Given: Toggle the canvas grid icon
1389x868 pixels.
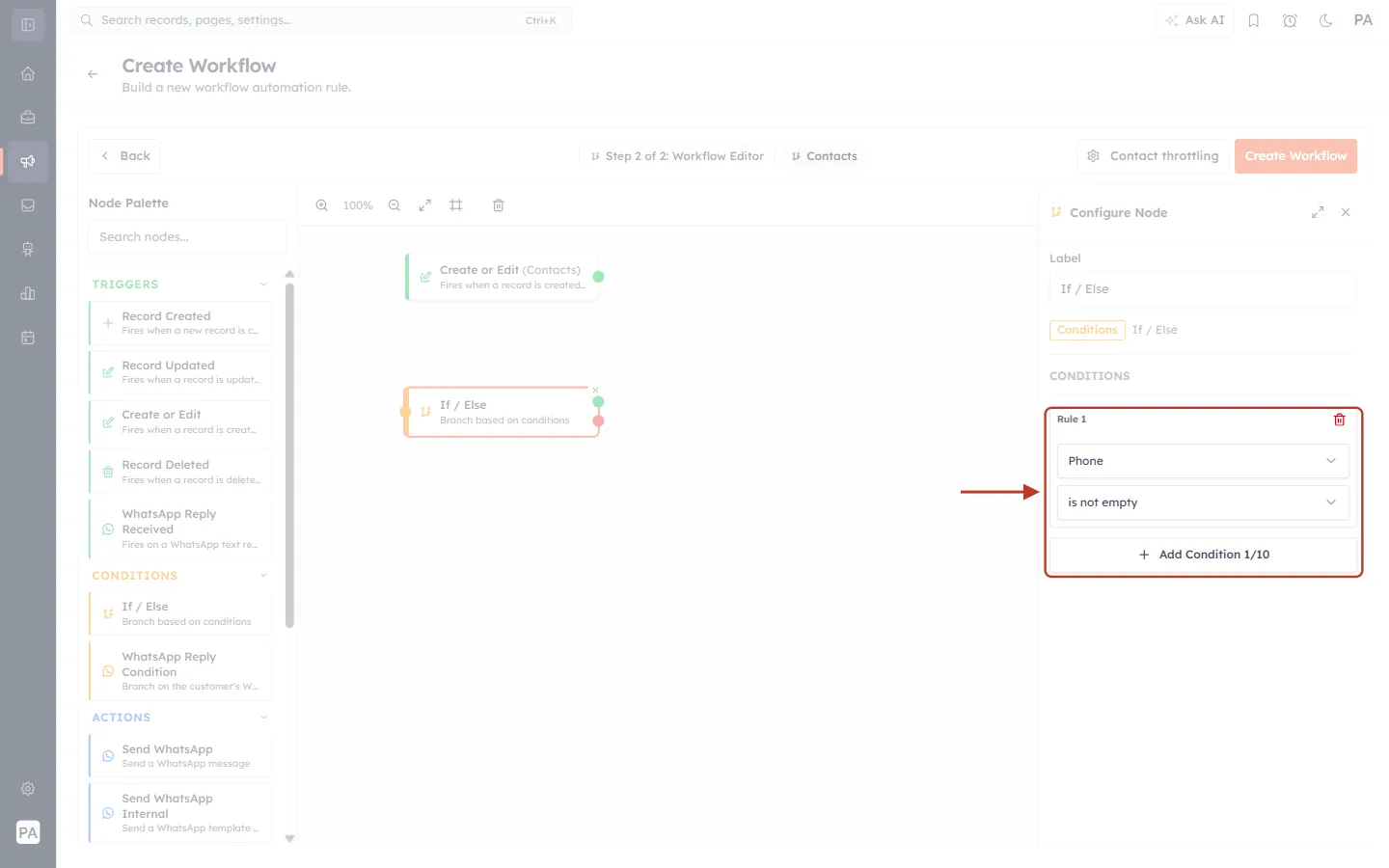Looking at the screenshot, I should pos(456,205).
